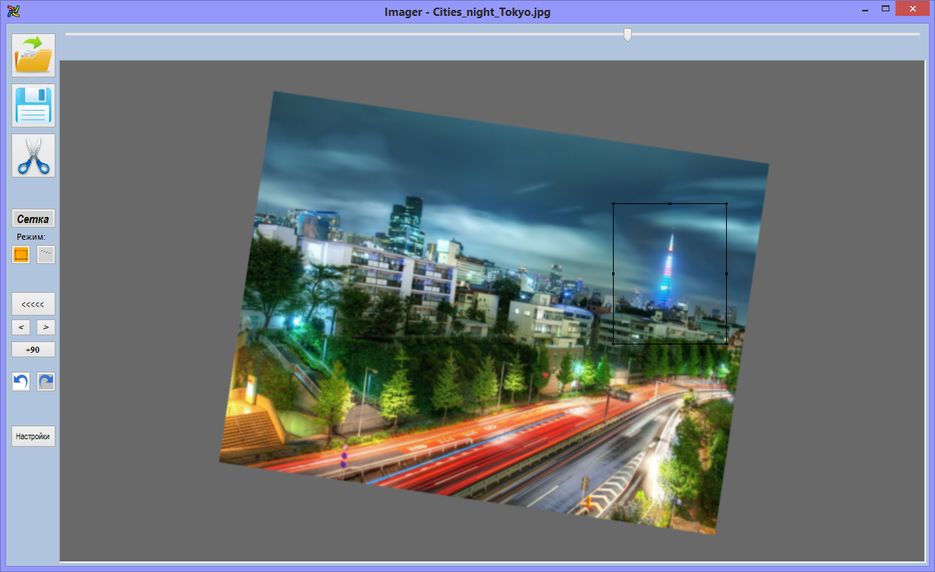The image size is (935, 572).
Task: Open the Настройки settings button
Action: (x=33, y=436)
